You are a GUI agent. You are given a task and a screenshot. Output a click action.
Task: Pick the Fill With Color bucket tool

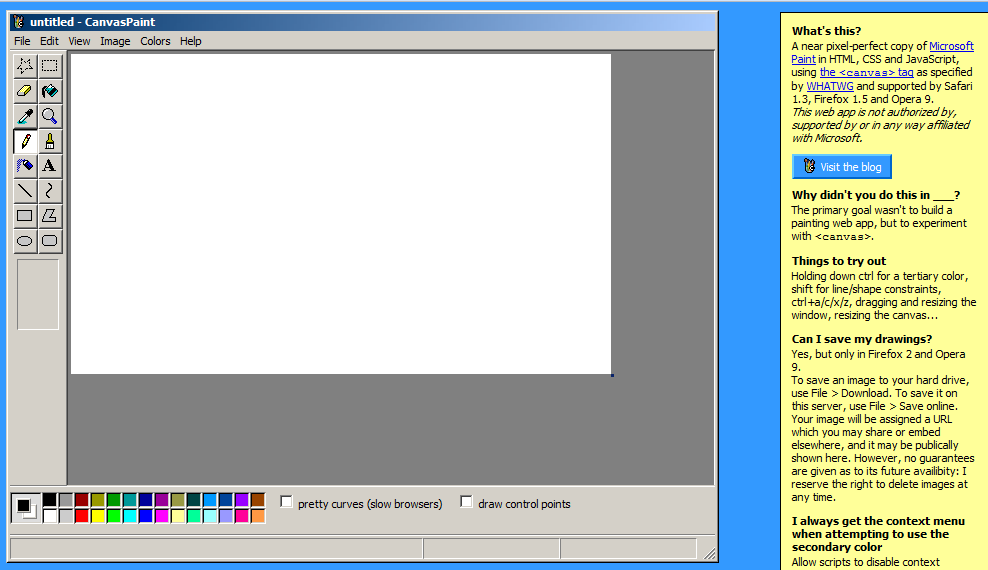point(50,91)
